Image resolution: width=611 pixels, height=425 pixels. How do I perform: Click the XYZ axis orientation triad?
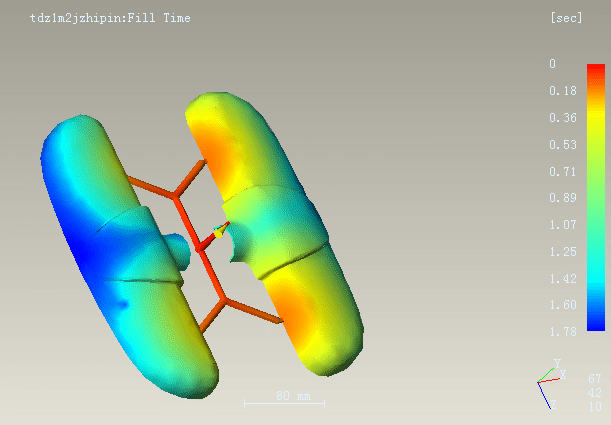pyautogui.click(x=551, y=383)
